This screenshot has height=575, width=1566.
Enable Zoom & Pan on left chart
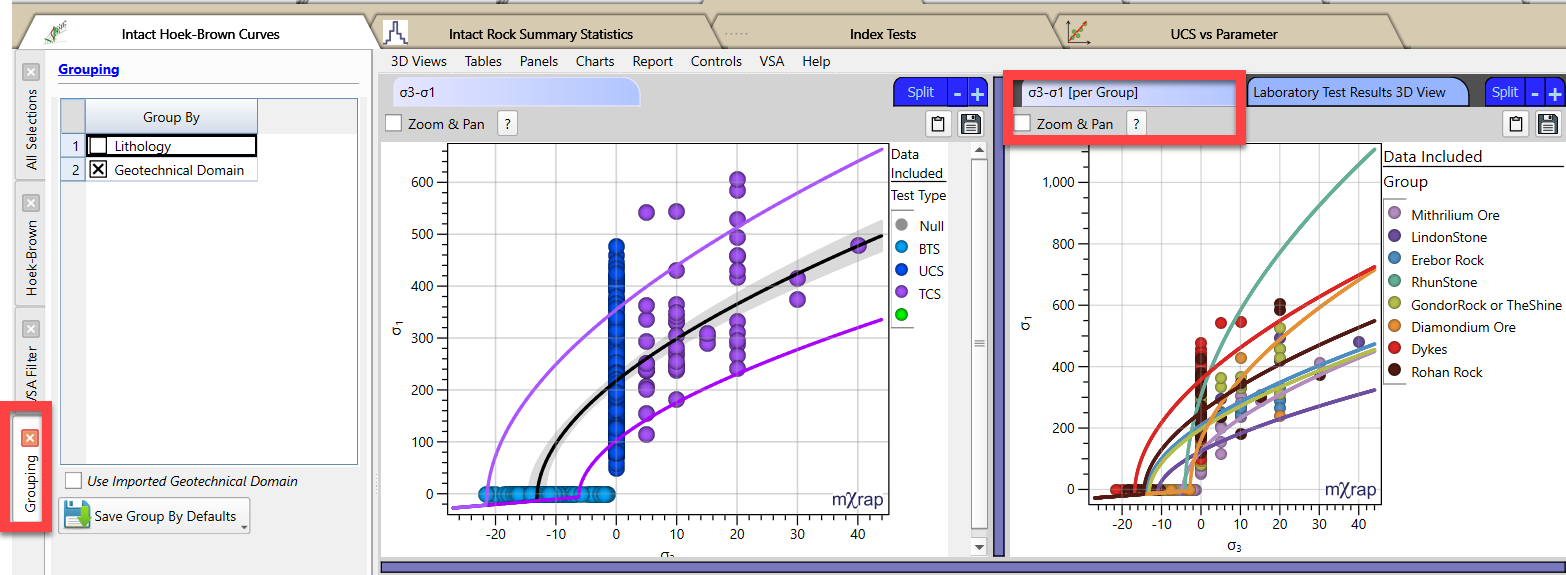[393, 123]
